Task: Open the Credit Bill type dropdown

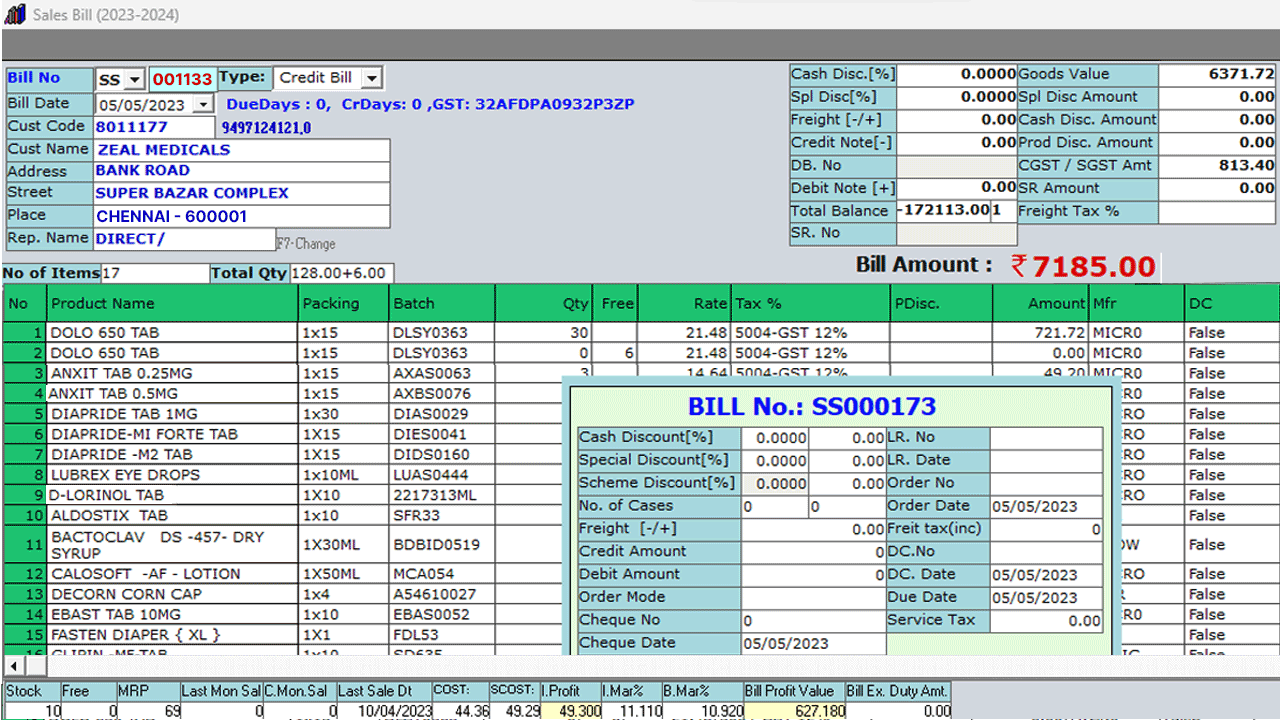Action: click(x=371, y=77)
